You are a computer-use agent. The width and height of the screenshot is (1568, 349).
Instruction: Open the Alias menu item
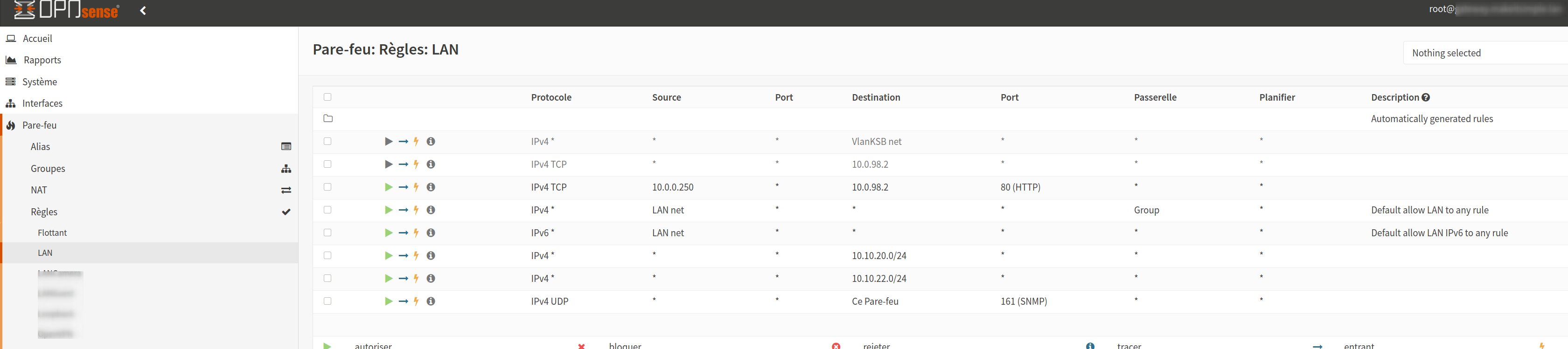click(40, 146)
